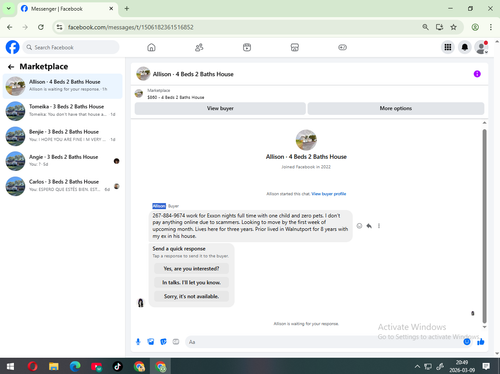Open File Explorer from taskbar
The image size is (500, 374).
point(54,367)
